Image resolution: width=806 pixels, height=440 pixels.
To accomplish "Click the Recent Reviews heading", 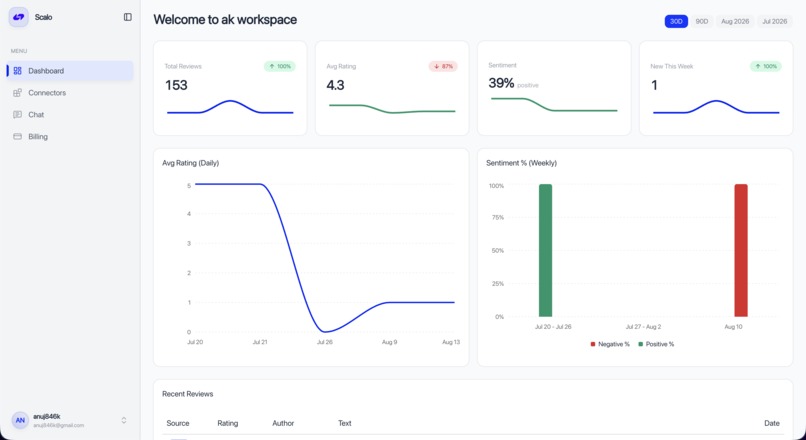I will [x=188, y=394].
